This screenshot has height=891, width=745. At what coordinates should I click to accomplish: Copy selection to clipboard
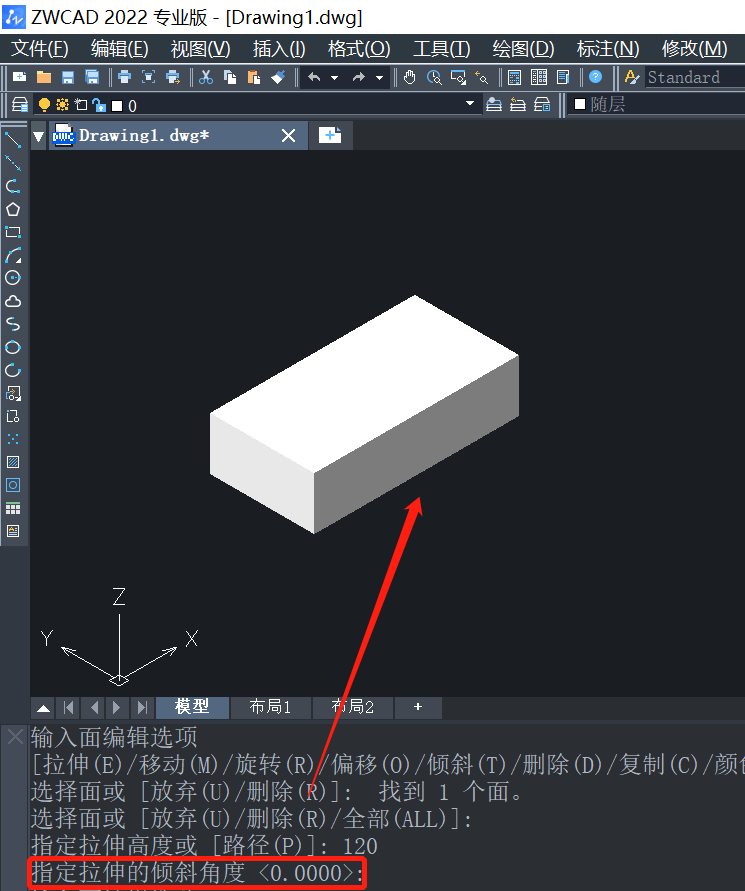[230, 77]
